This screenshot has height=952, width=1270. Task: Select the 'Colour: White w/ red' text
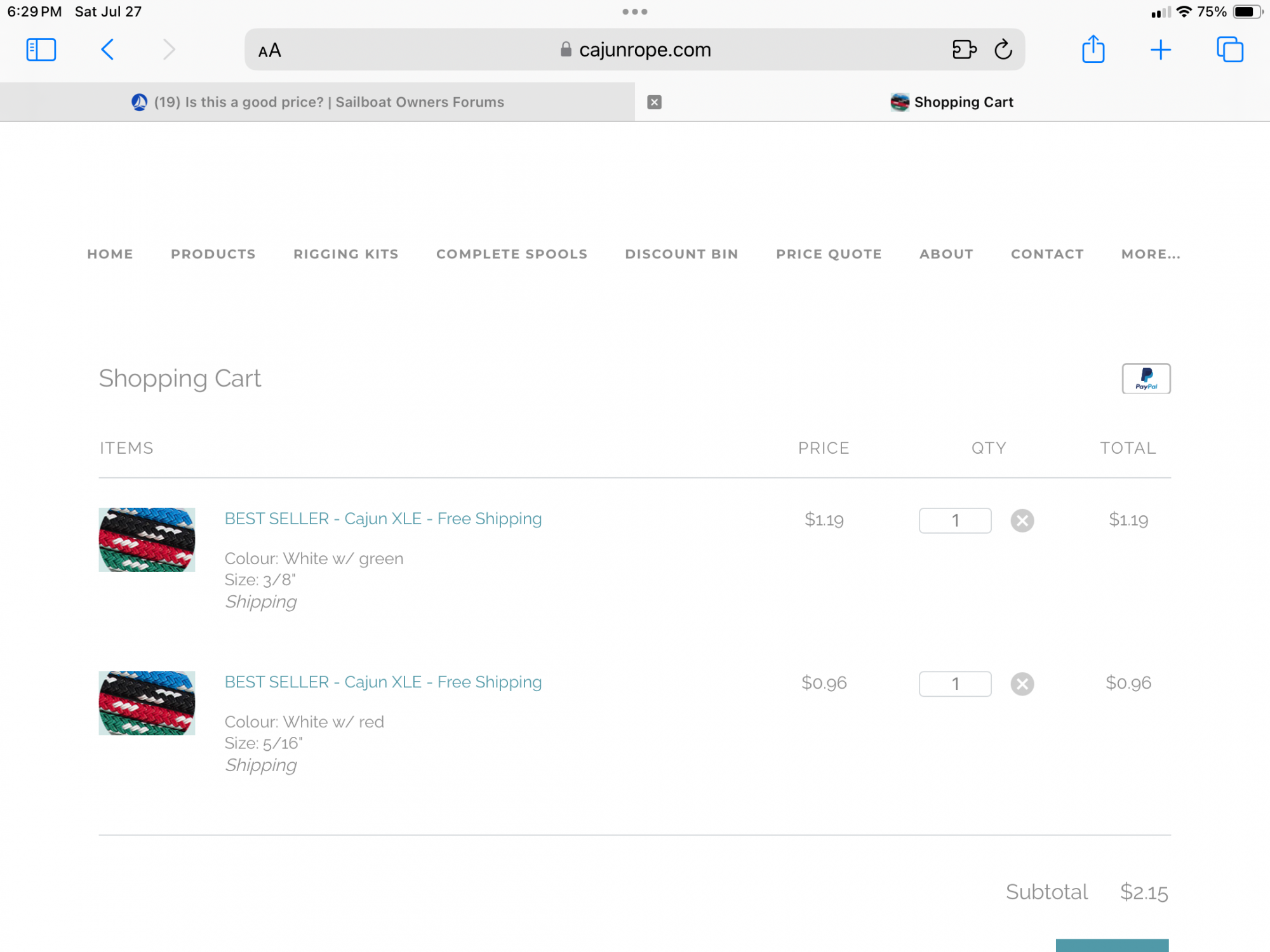tap(304, 722)
